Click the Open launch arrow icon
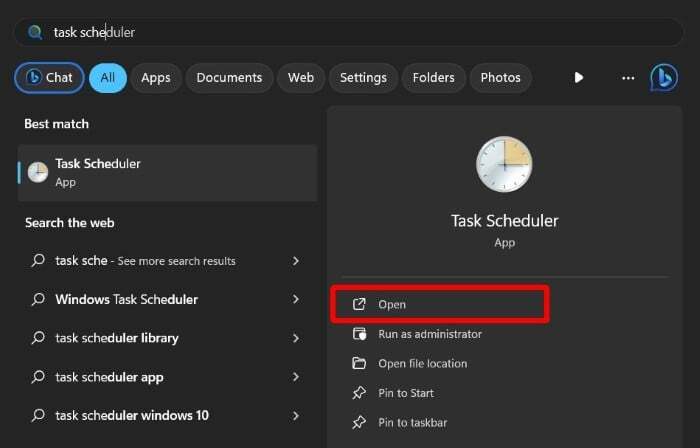This screenshot has width=700, height=448. click(359, 304)
